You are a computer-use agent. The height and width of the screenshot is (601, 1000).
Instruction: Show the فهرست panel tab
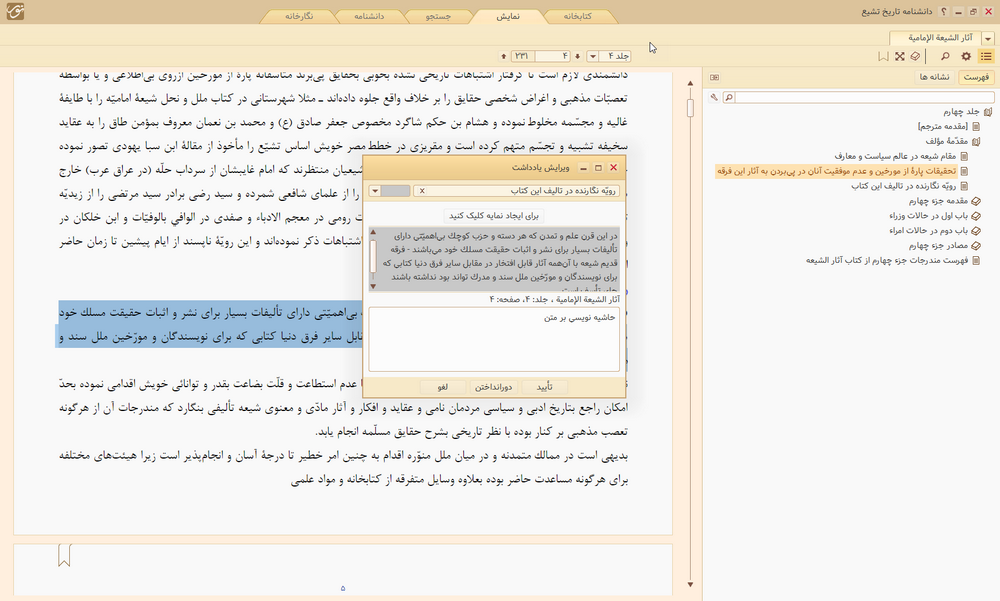976,77
